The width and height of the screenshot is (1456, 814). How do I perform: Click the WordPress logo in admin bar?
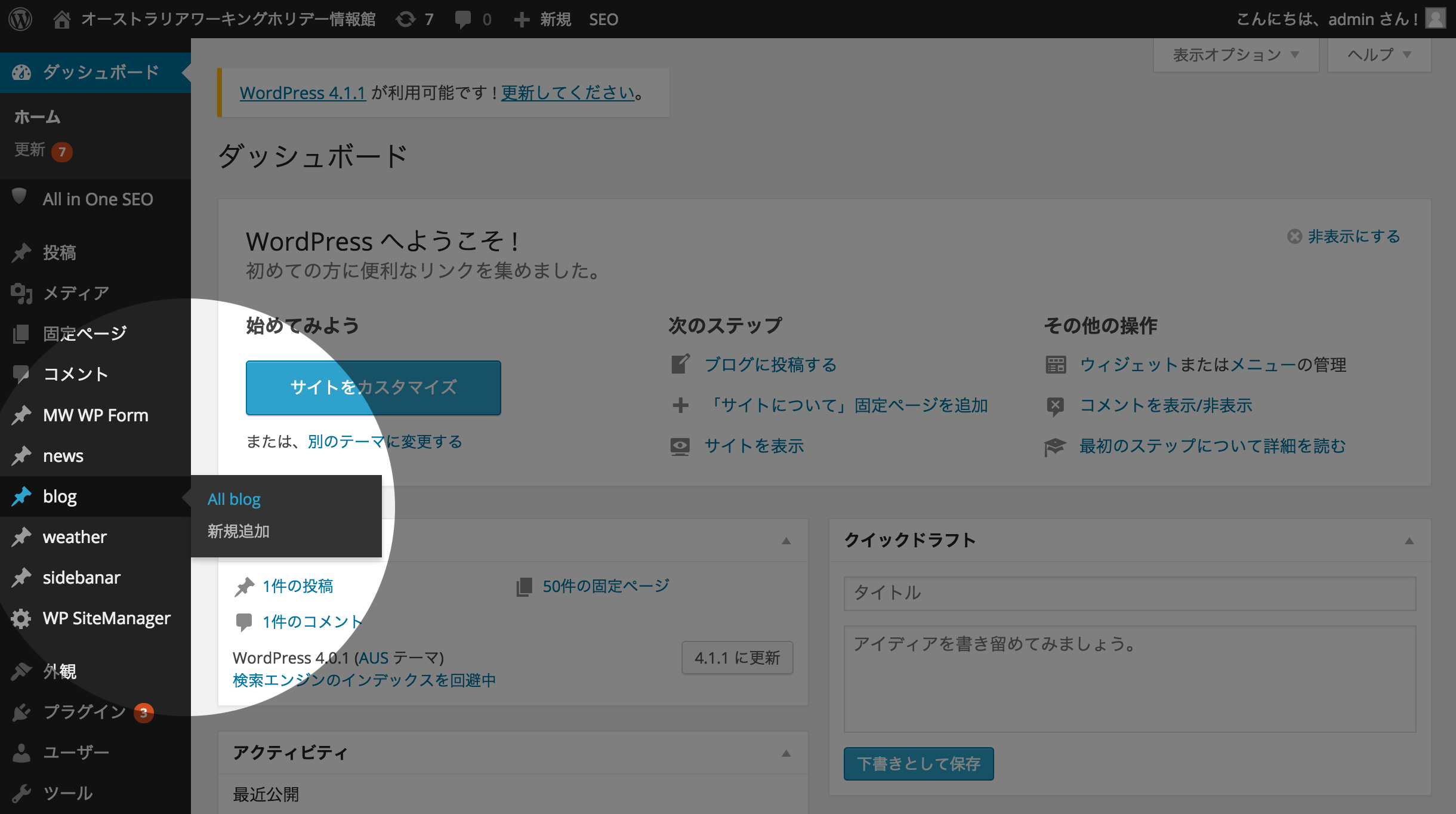[20, 19]
